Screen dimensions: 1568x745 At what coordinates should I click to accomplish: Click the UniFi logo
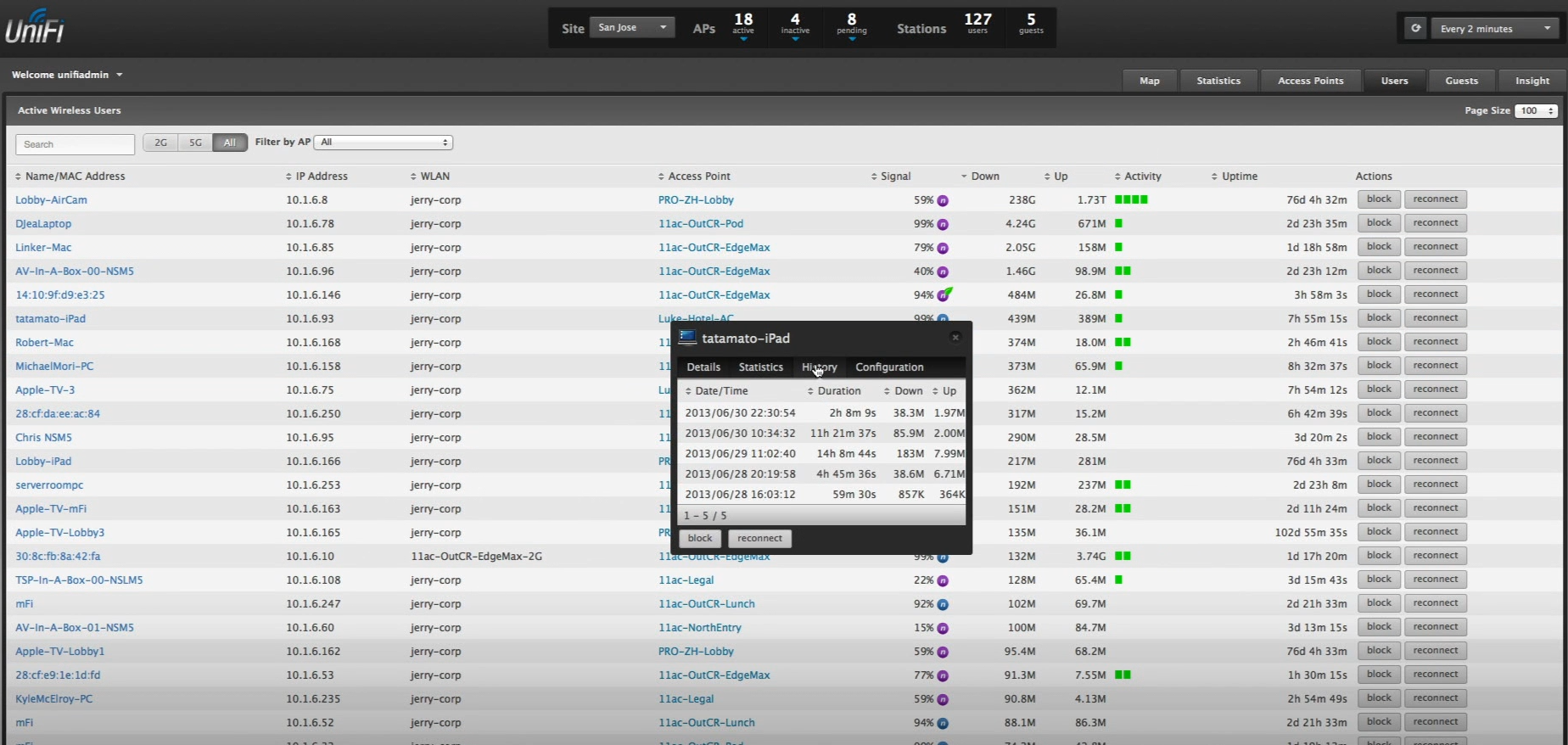[35, 27]
